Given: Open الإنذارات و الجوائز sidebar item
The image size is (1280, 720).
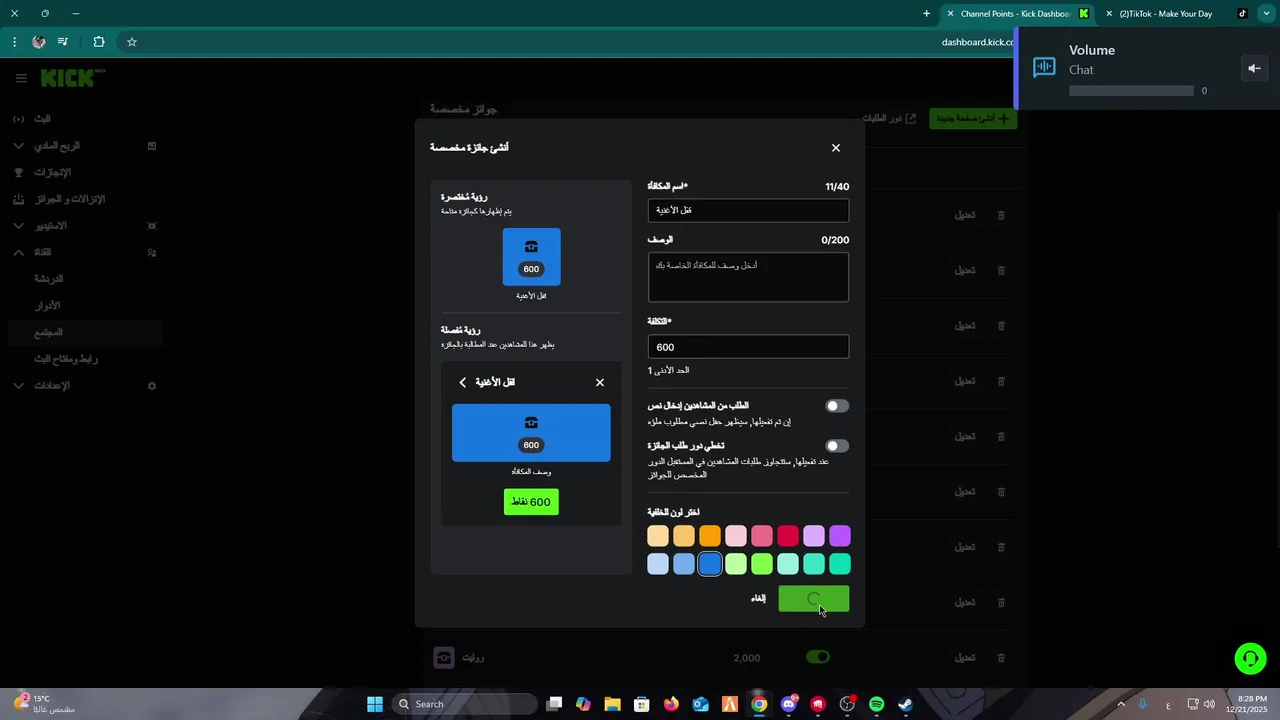Looking at the screenshot, I should click(69, 199).
